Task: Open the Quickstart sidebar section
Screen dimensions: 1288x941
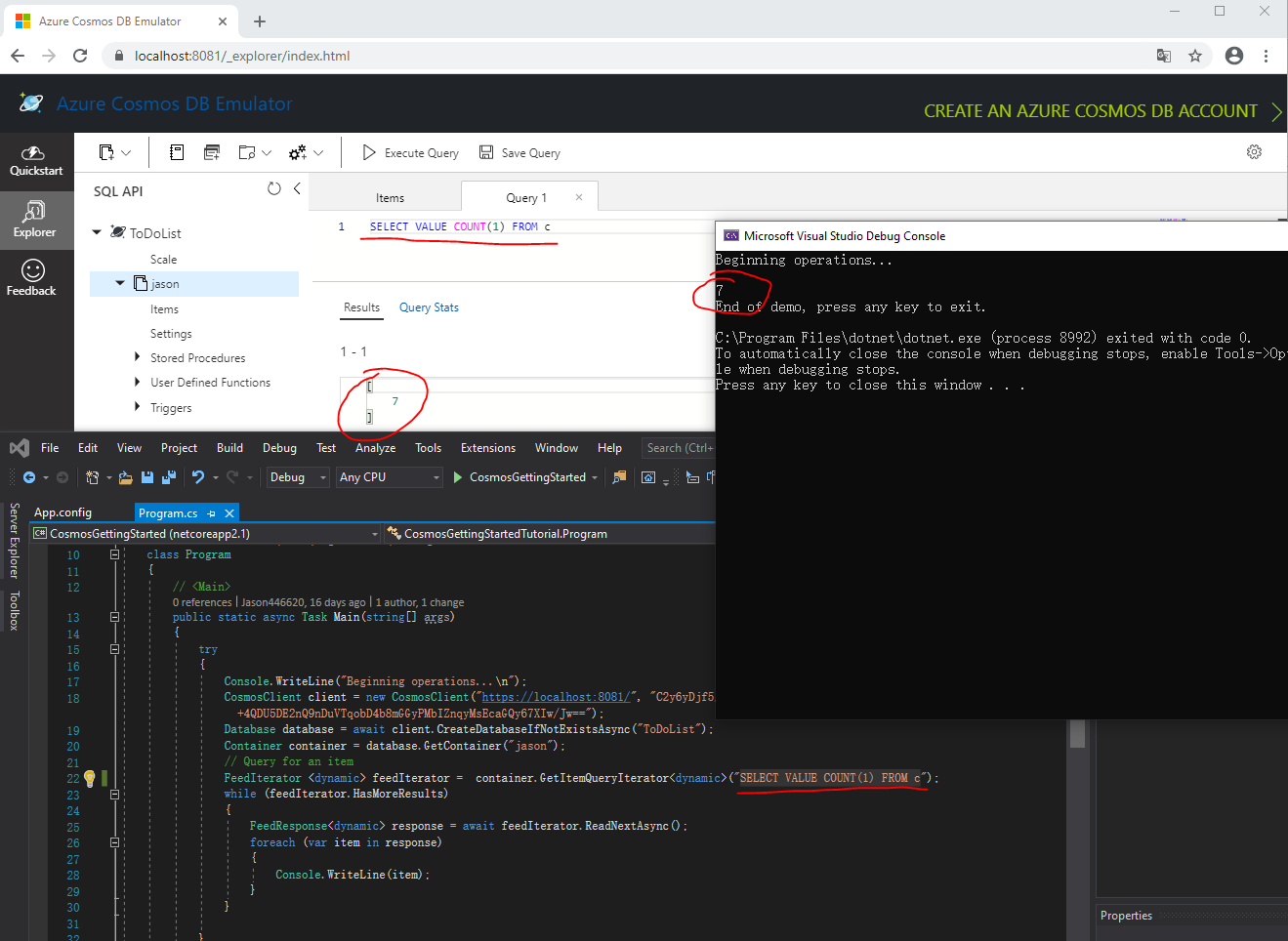Action: pos(36,161)
